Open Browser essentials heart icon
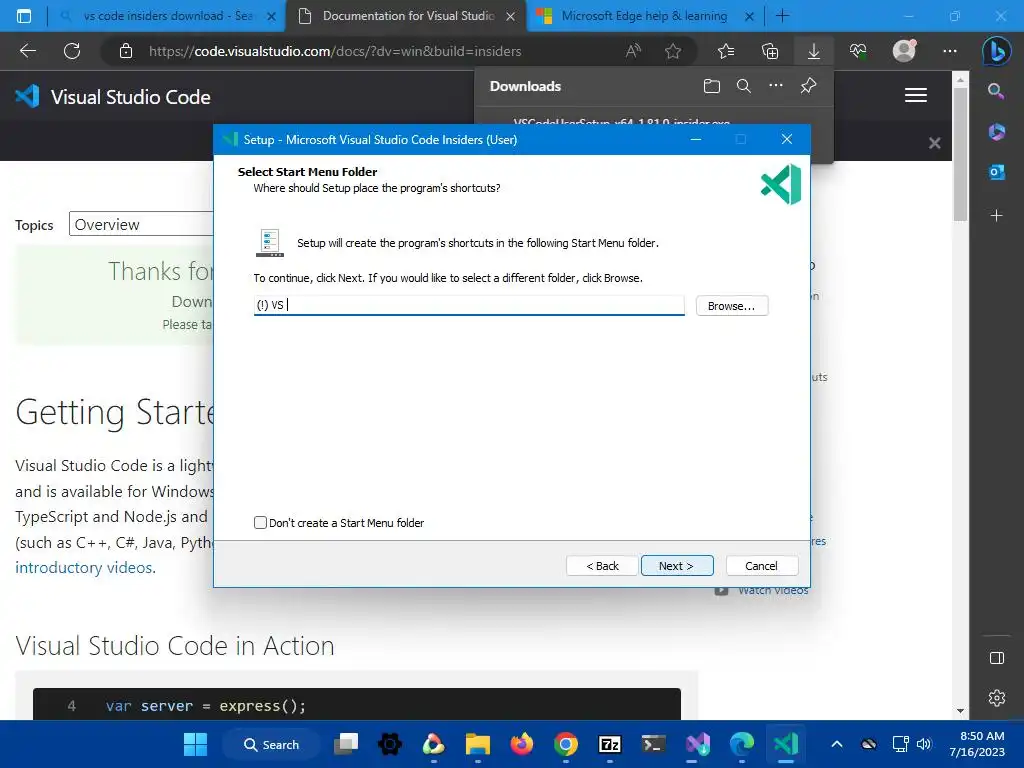 coord(858,51)
